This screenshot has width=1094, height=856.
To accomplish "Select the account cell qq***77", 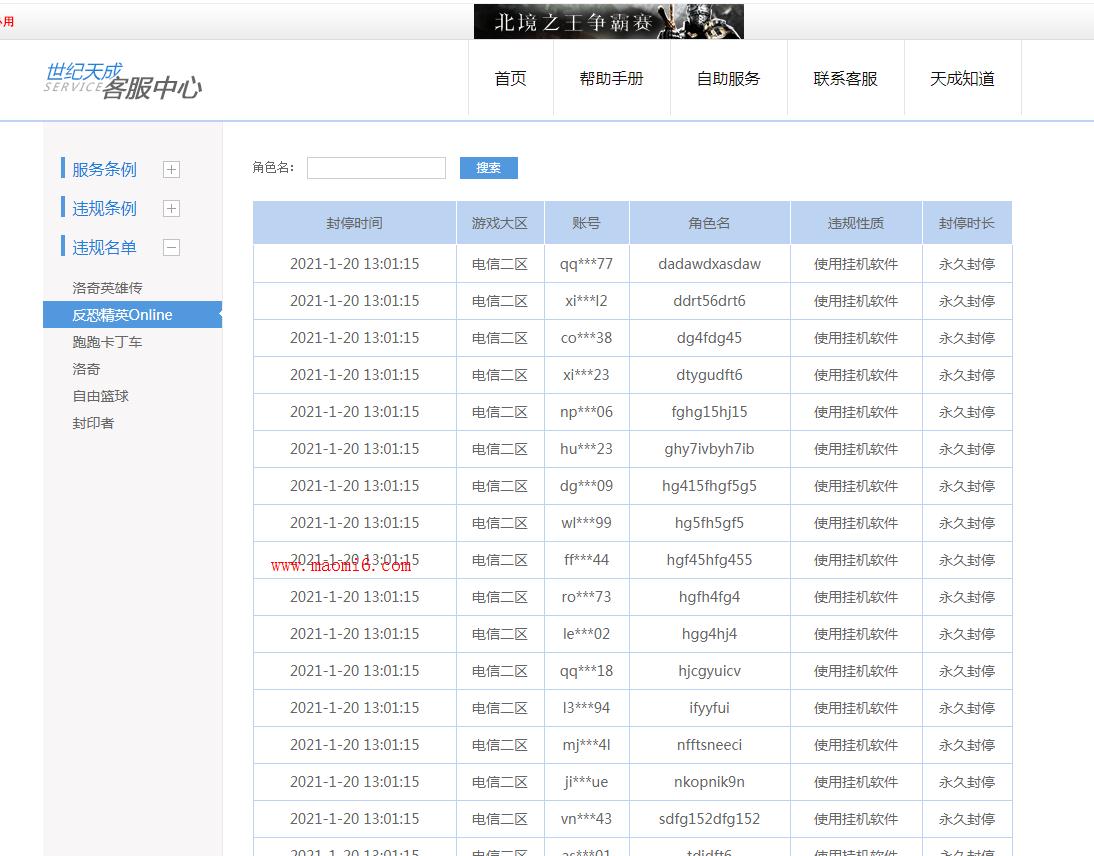I will pos(586,264).
